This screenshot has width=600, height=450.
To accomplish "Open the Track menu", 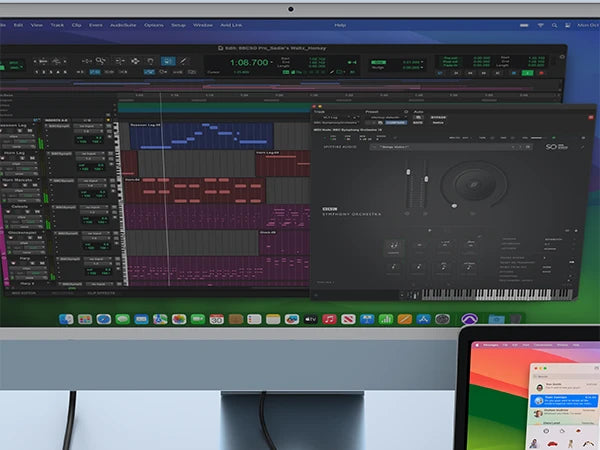I will click(57, 25).
